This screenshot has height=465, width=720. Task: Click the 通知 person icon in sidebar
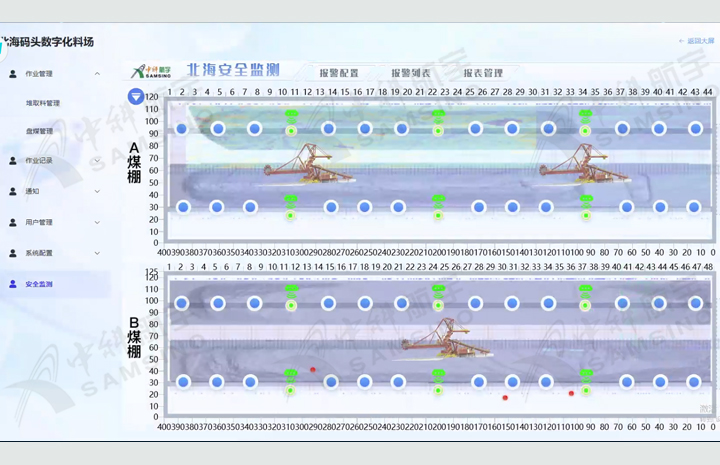[x=13, y=191]
